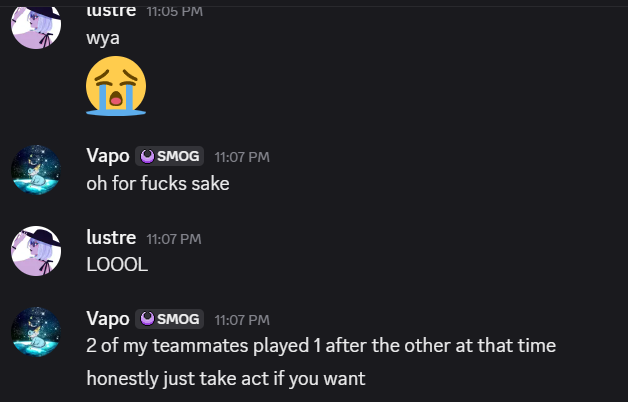Select the "LOOOL" message
This screenshot has width=628, height=402.
tap(117, 265)
